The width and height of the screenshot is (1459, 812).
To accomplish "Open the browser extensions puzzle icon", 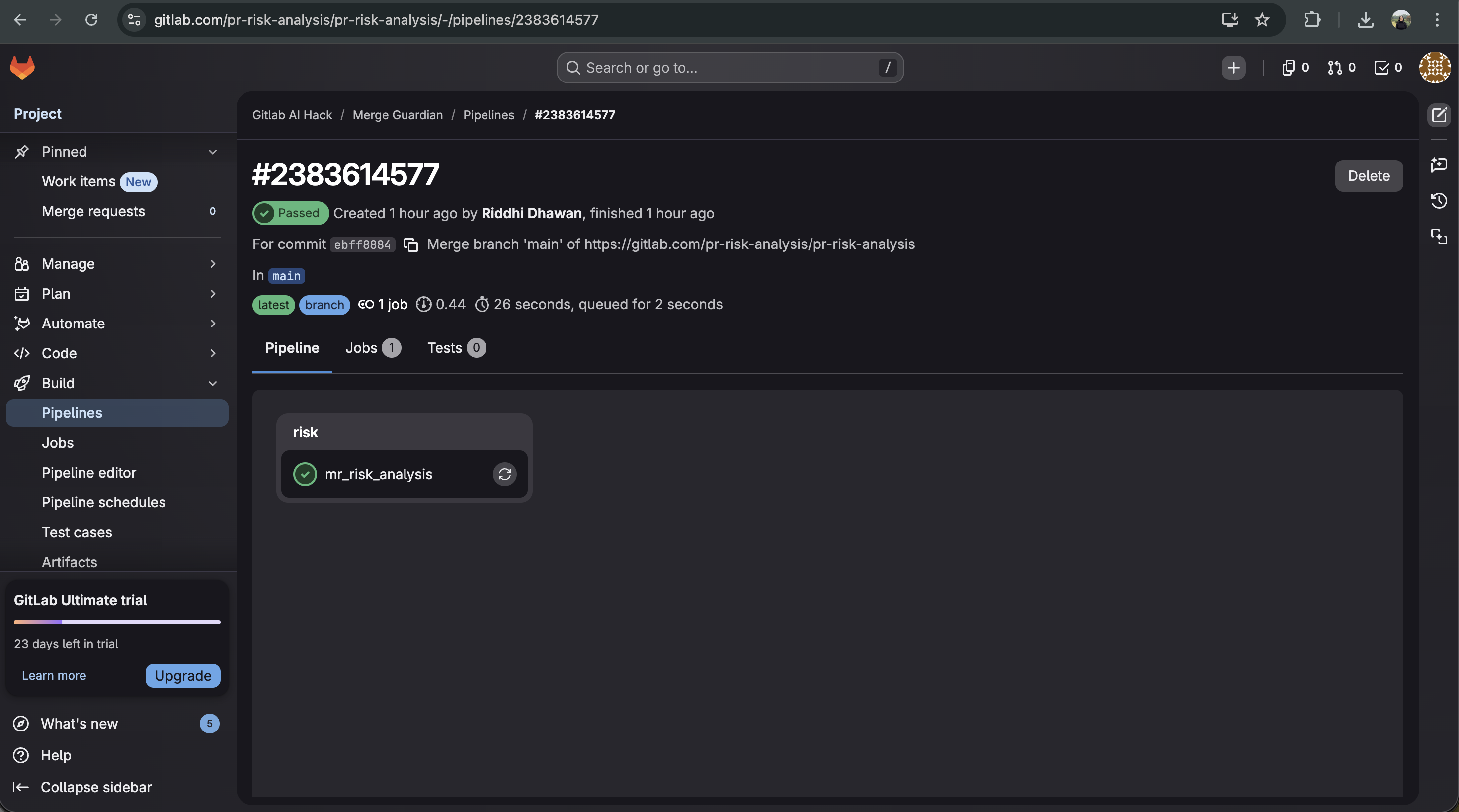I will (1312, 20).
